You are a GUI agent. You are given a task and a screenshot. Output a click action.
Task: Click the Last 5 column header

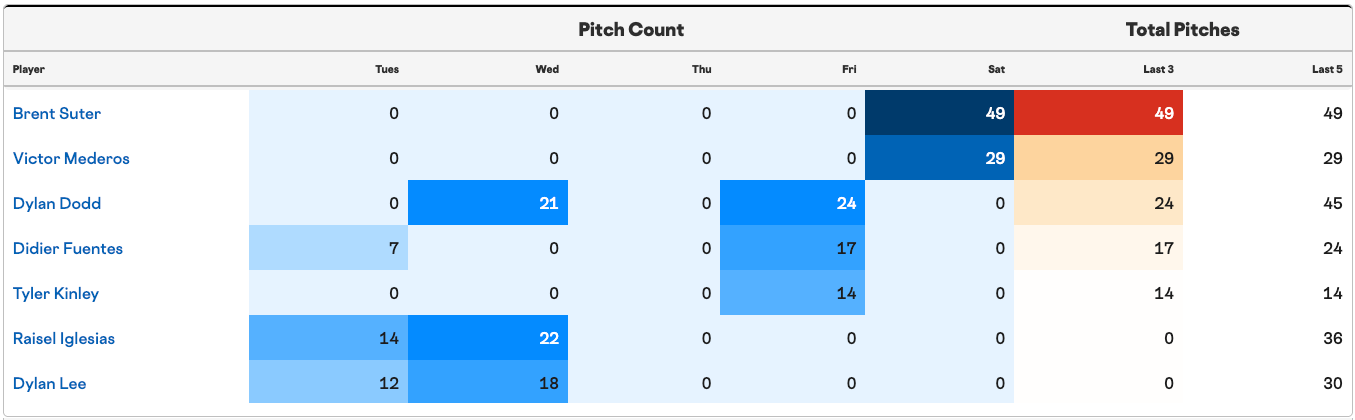[1327, 69]
